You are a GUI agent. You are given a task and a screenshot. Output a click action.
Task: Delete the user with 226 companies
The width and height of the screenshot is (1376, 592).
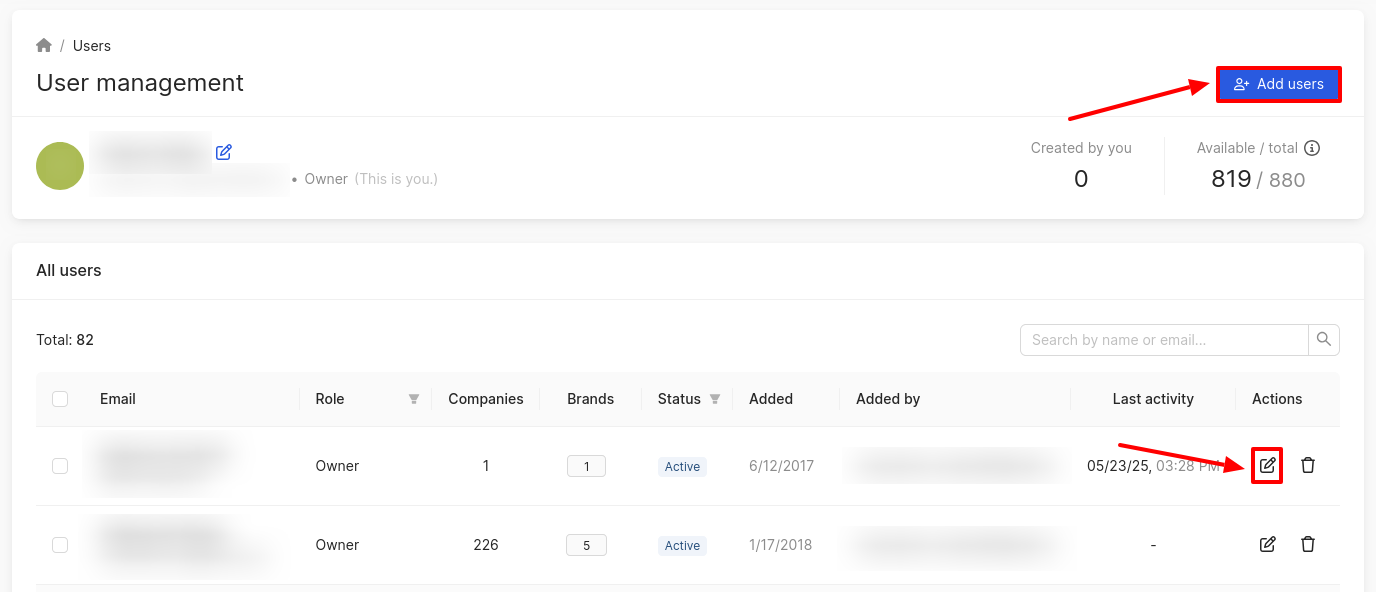pos(1308,545)
